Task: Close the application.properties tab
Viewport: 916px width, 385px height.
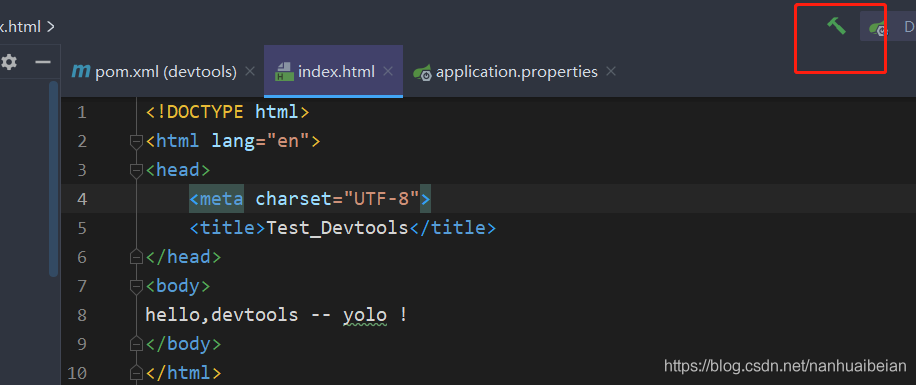Action: click(611, 71)
